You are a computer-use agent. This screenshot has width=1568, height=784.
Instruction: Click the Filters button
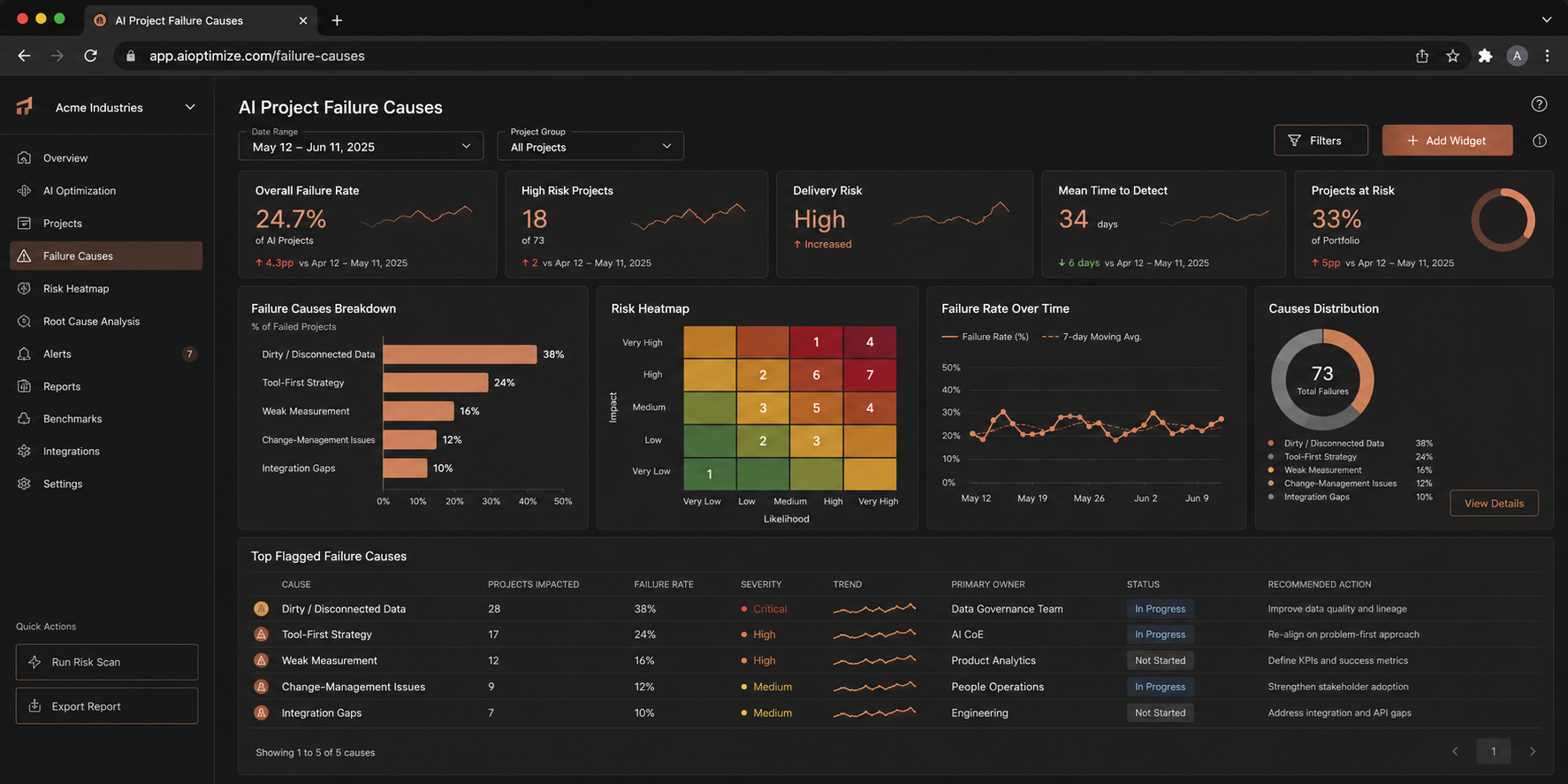point(1321,141)
